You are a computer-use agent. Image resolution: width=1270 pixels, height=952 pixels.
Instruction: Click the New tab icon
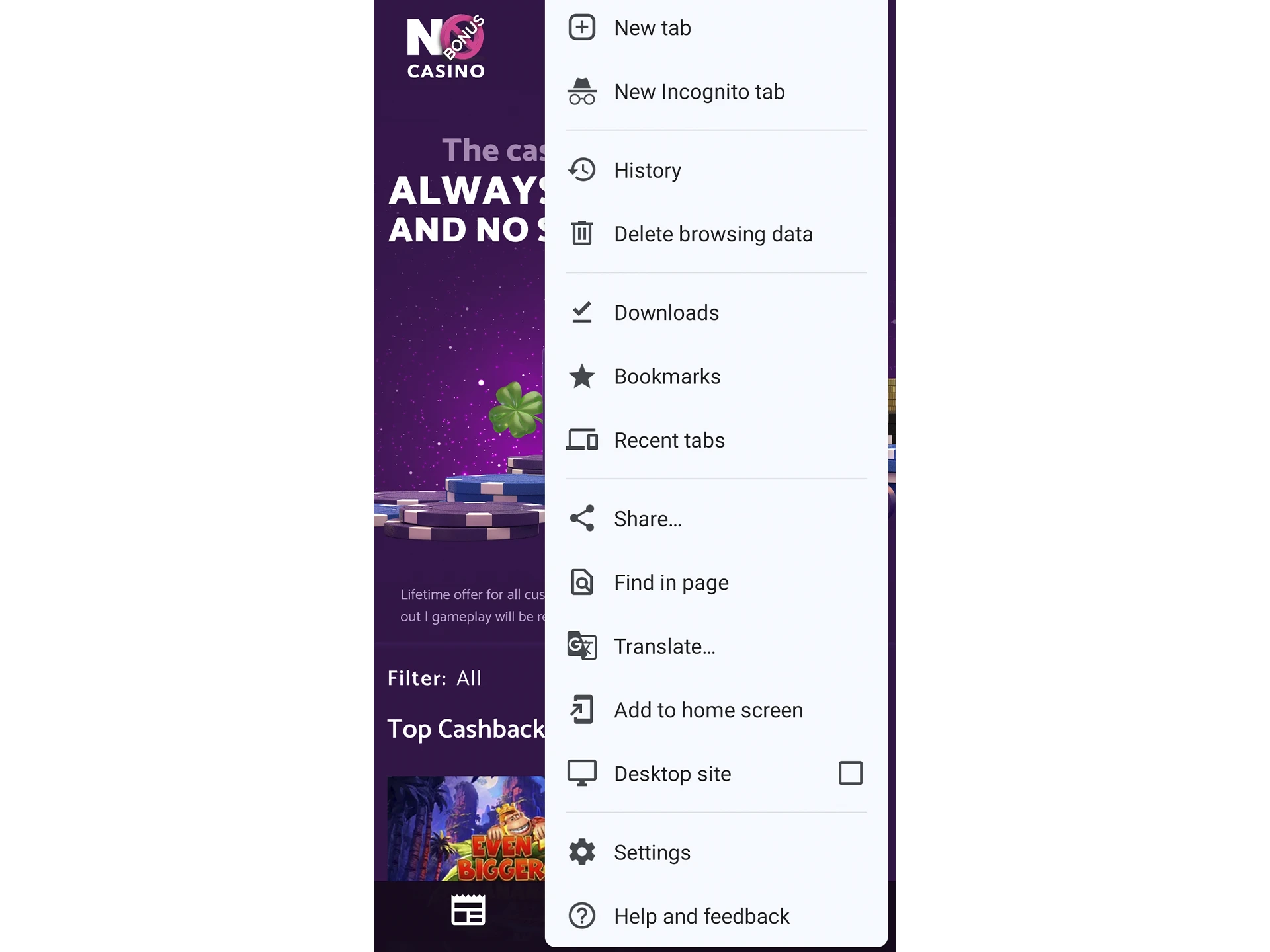coord(582,27)
